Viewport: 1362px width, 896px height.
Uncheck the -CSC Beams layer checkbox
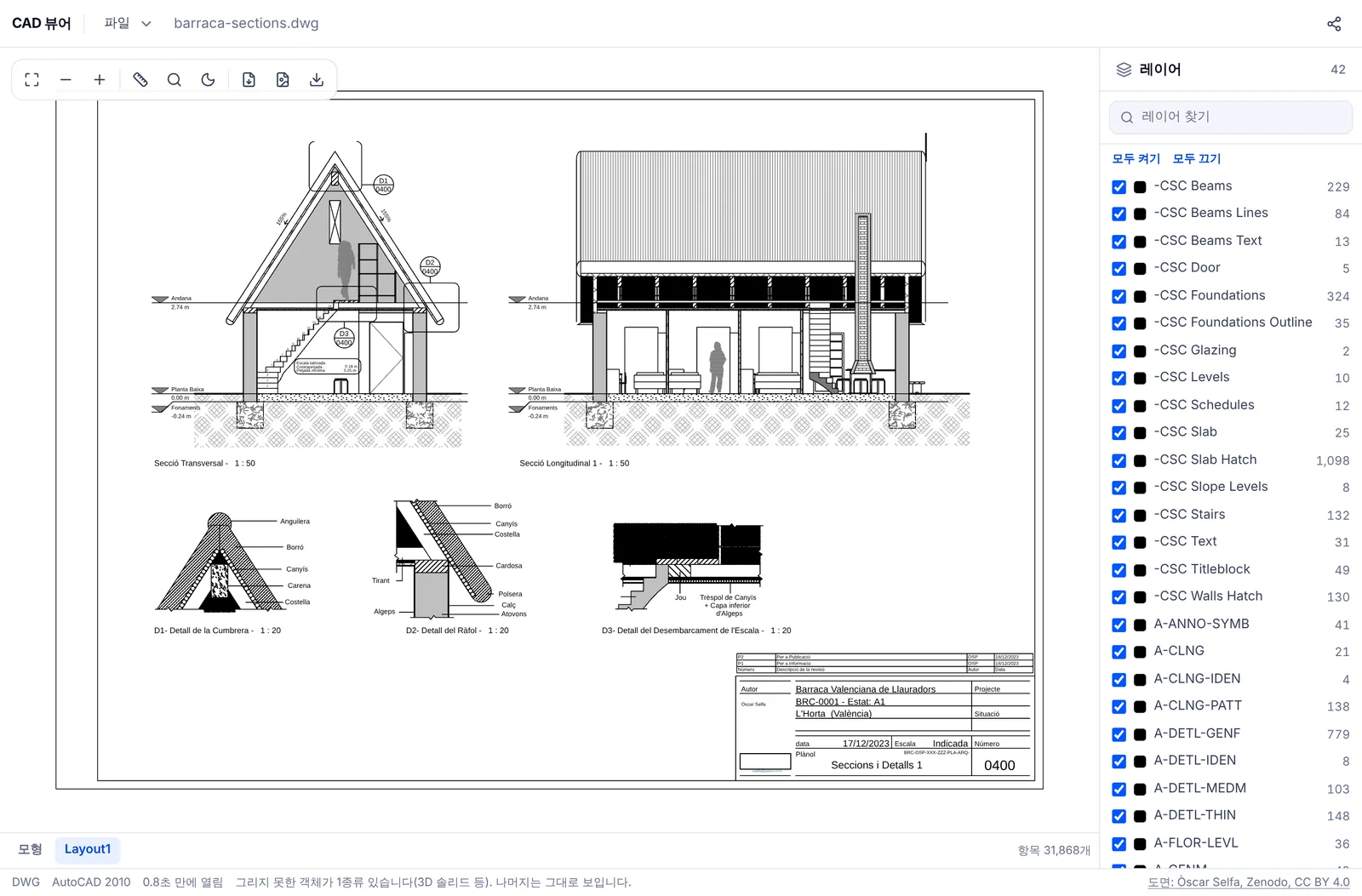coord(1119,187)
